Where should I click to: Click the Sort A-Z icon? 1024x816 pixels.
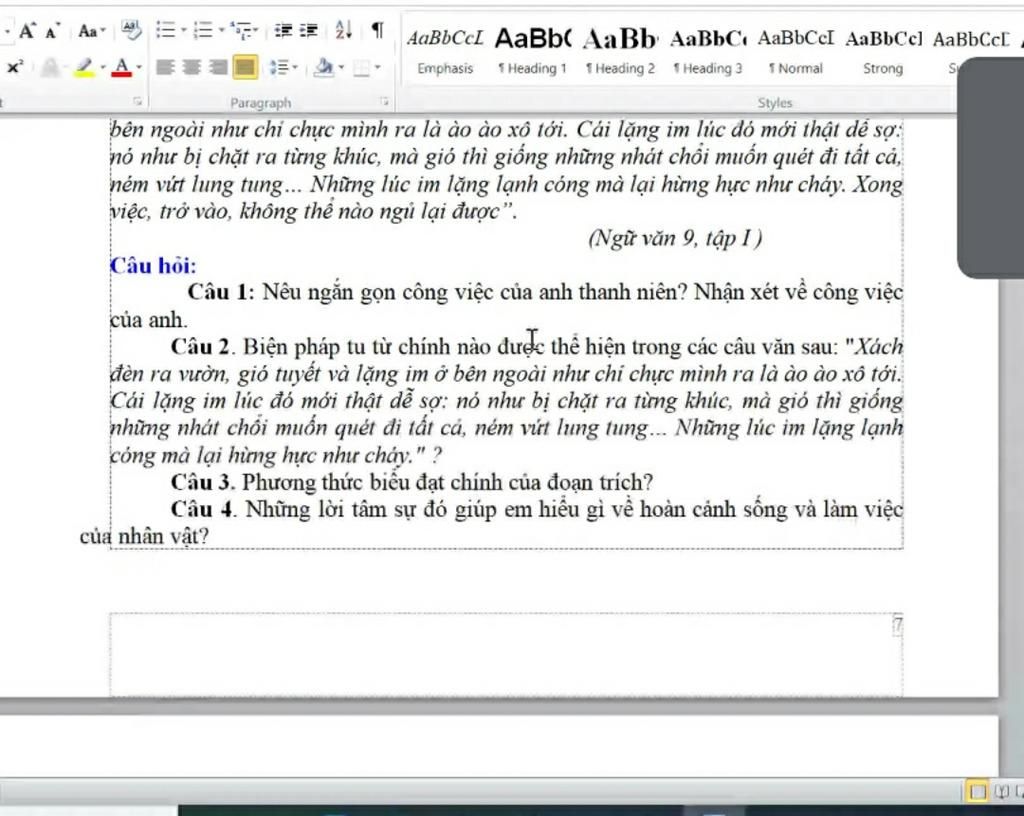[344, 30]
